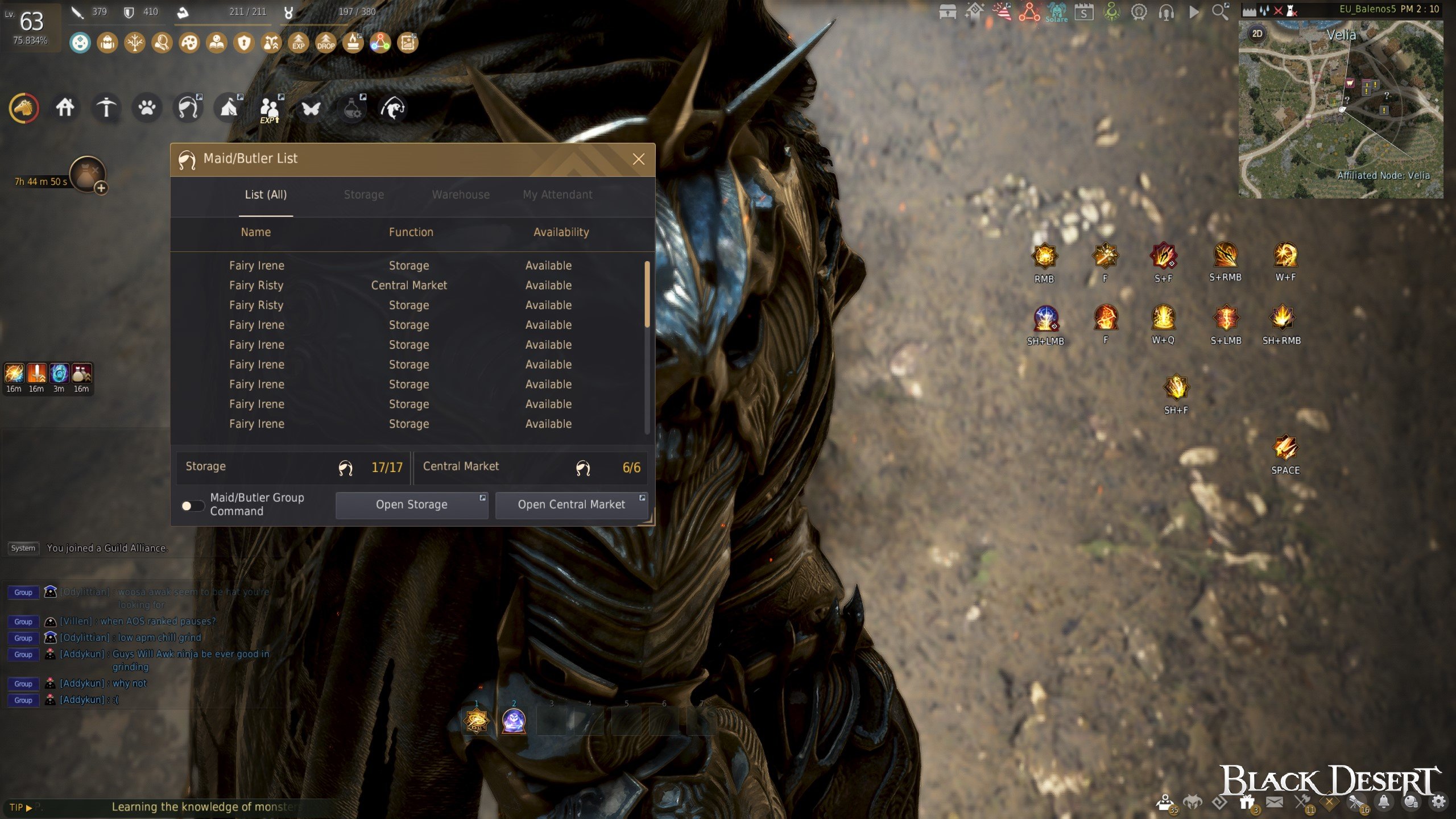This screenshot has height=819, width=1456.
Task: Click quick slot 2 crystal ball item
Action: point(514,721)
